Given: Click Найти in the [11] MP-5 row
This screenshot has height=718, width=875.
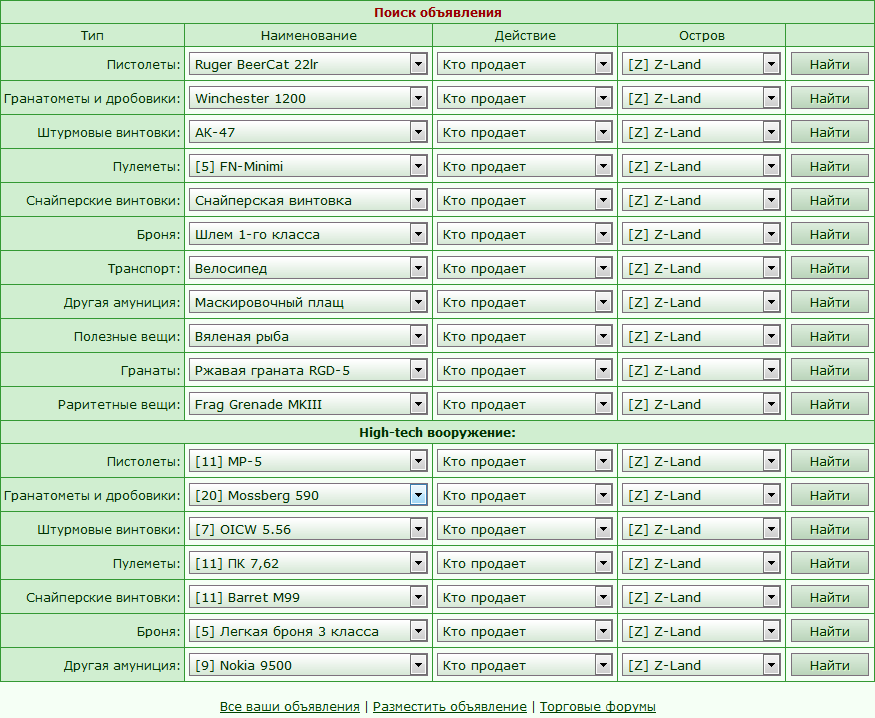Looking at the screenshot, I should [x=829, y=462].
